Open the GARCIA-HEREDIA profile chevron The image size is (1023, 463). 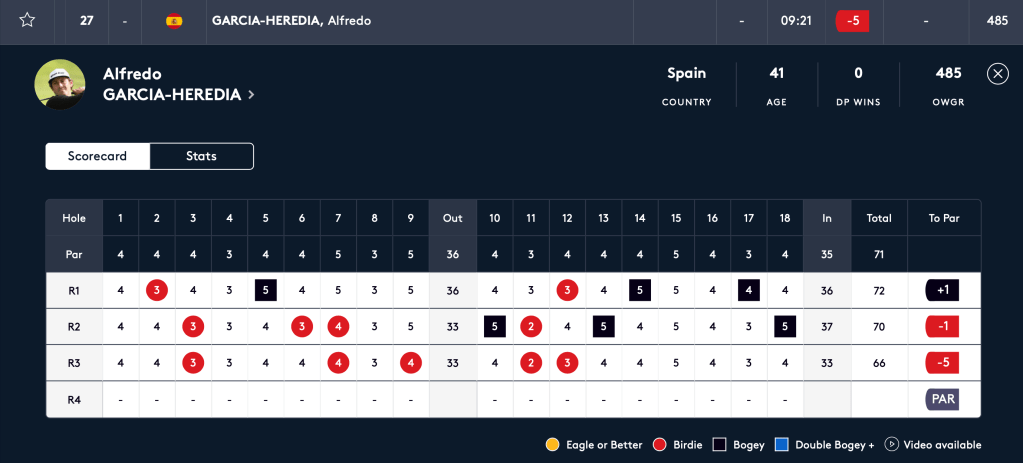251,95
